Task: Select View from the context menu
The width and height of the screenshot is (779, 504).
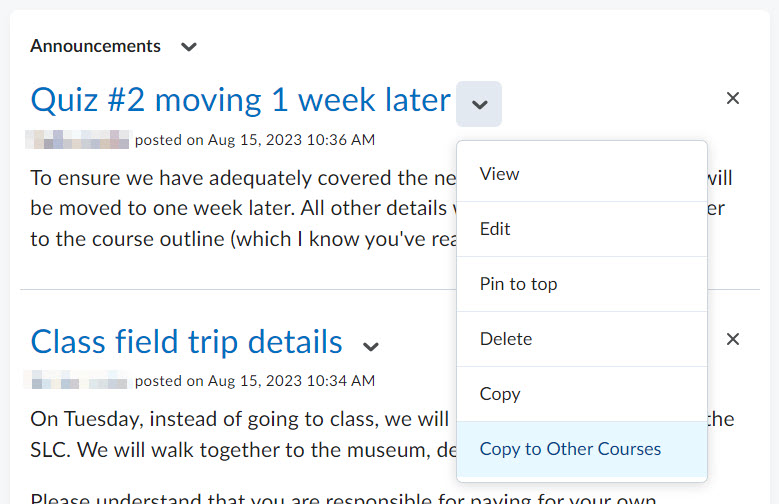Action: coord(499,174)
